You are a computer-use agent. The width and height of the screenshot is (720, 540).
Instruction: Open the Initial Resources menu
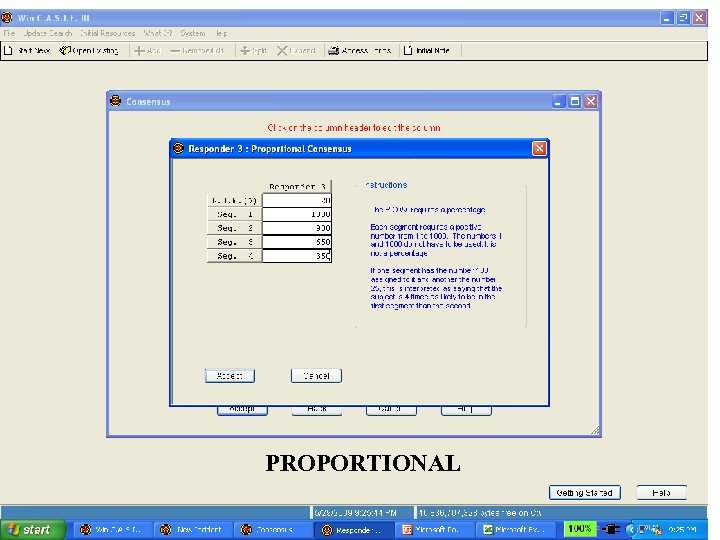pos(107,33)
